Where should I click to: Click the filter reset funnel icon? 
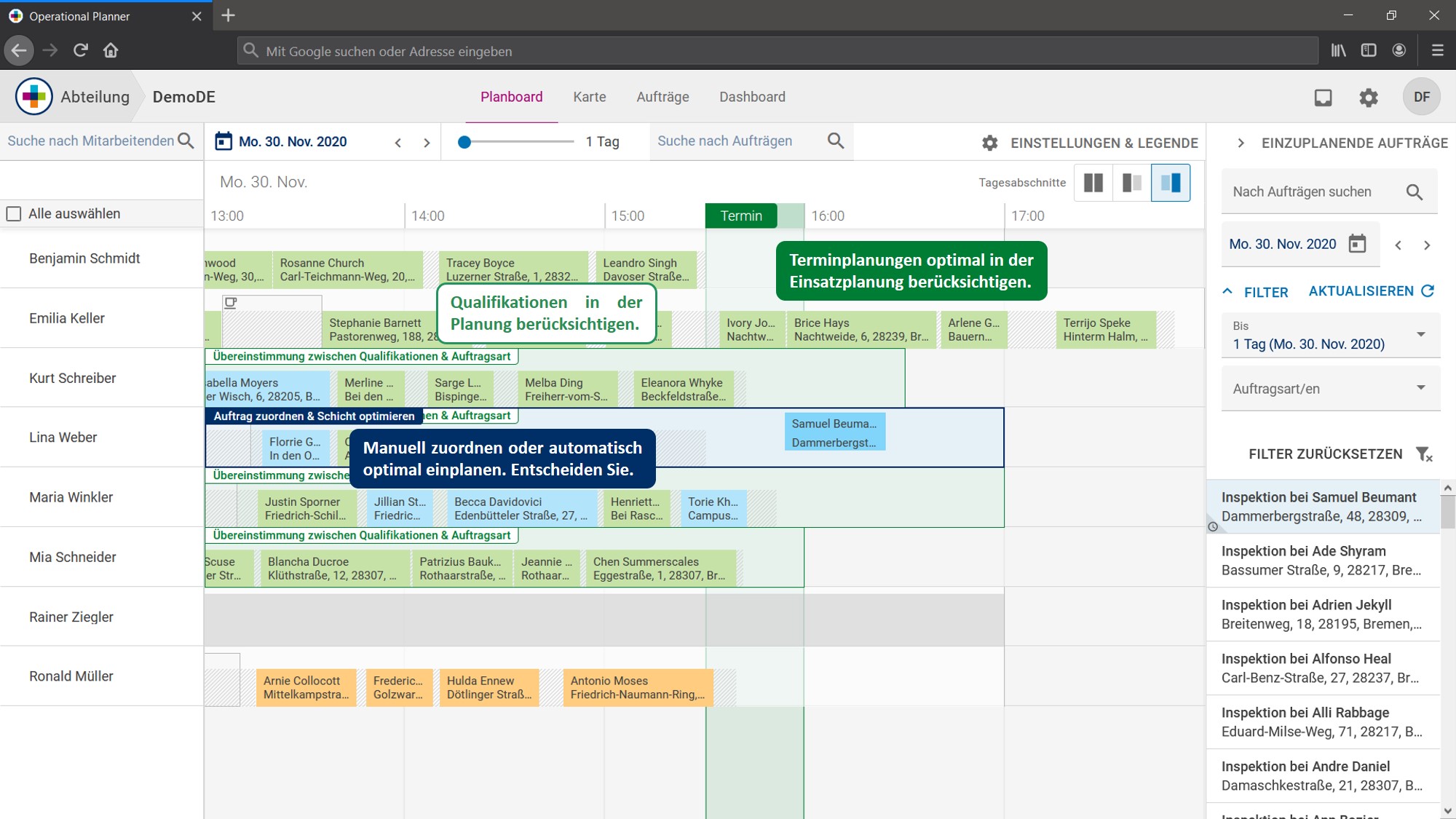pos(1424,454)
